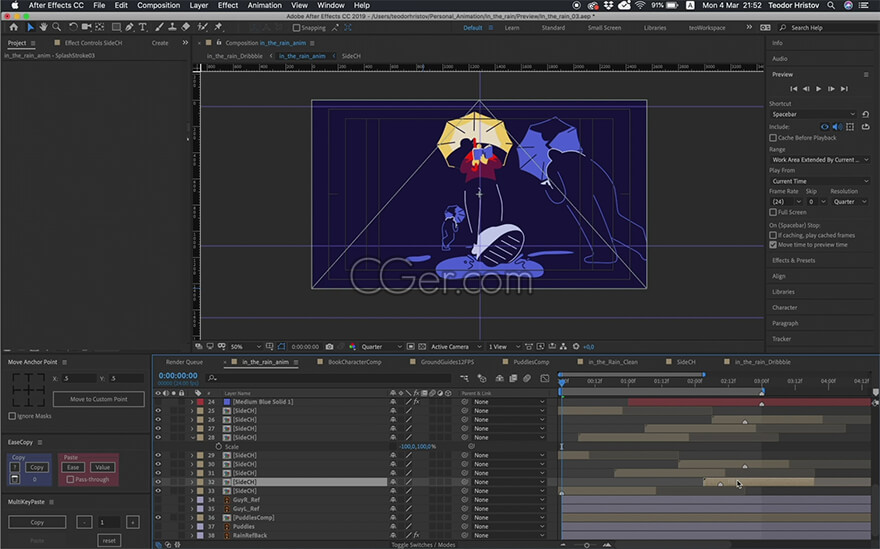Switch to the BookCharacterComp timeline tab
Image resolution: width=880 pixels, height=549 pixels.
pos(354,362)
